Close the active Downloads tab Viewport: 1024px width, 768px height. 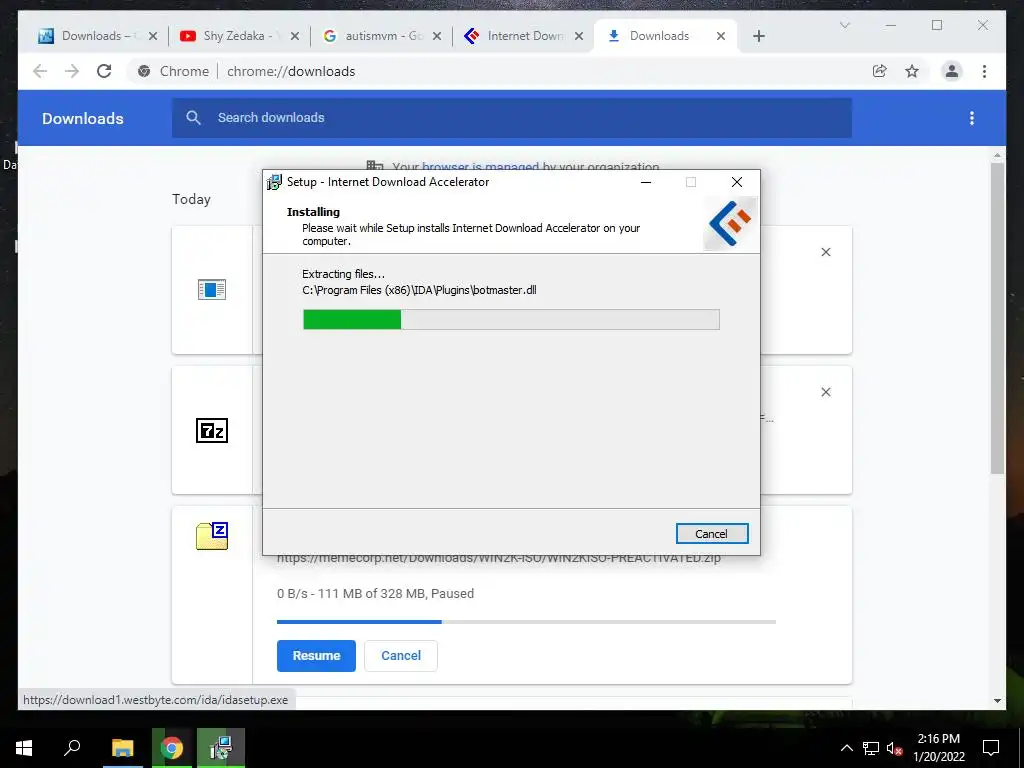tap(721, 36)
